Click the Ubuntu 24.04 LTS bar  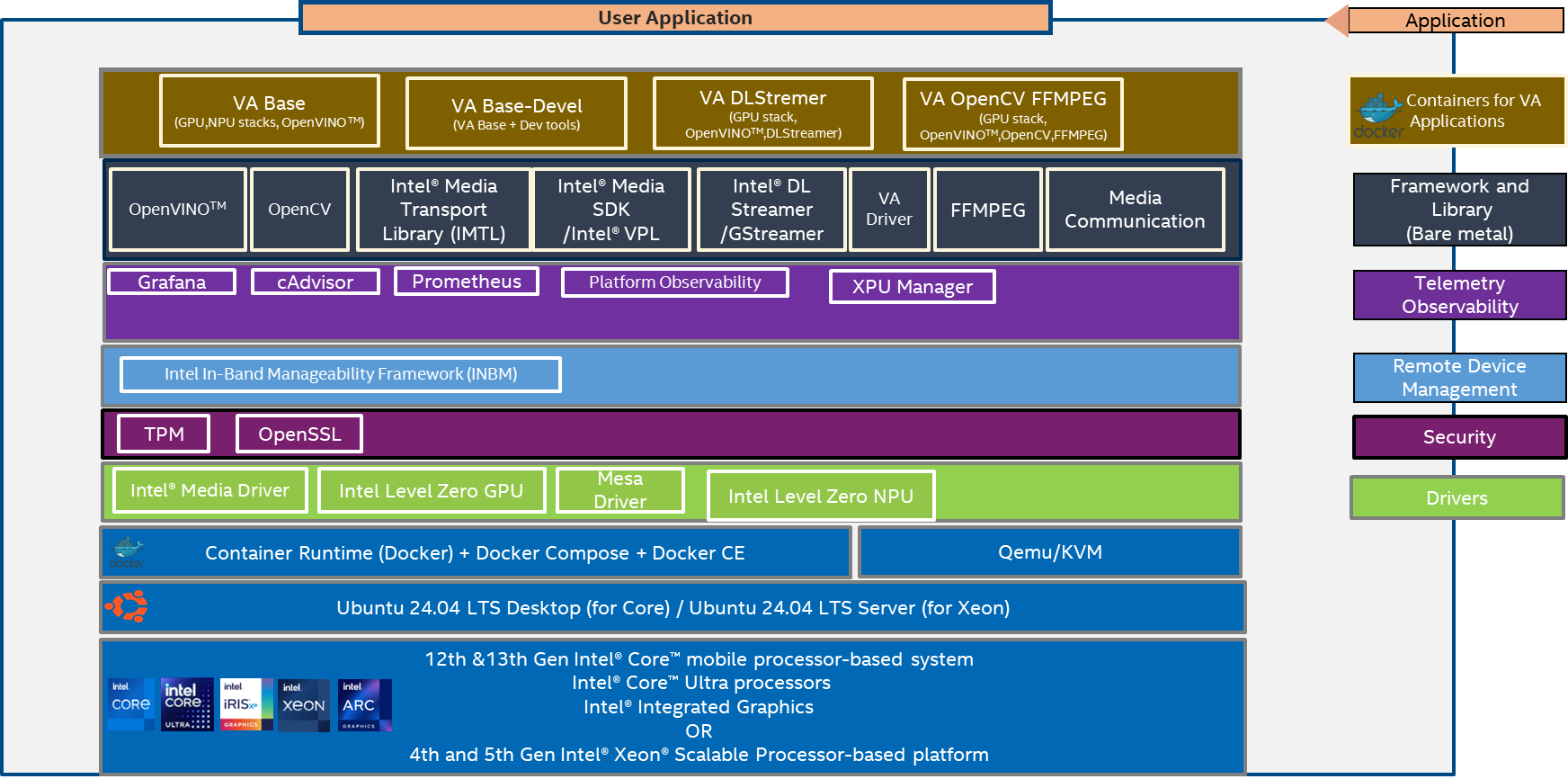(x=673, y=607)
